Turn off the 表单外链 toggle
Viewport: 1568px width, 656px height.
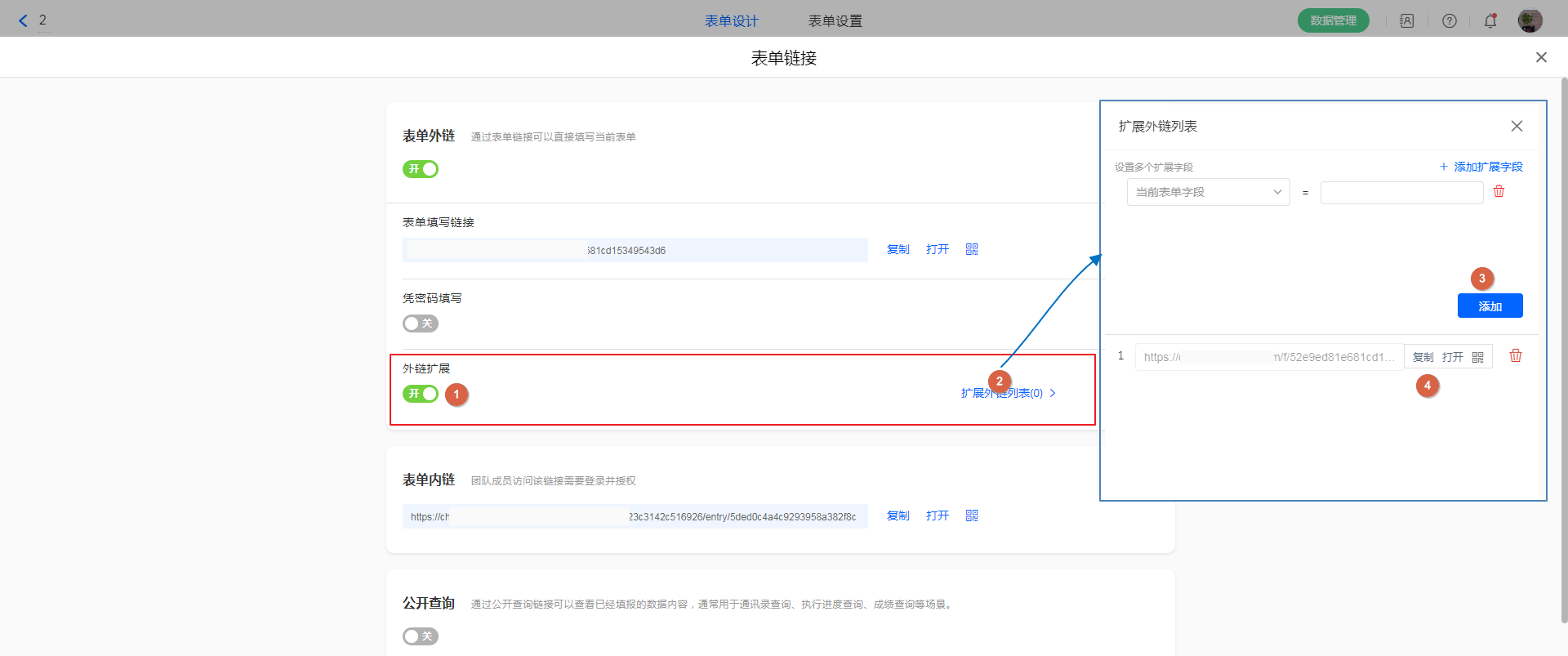point(421,169)
